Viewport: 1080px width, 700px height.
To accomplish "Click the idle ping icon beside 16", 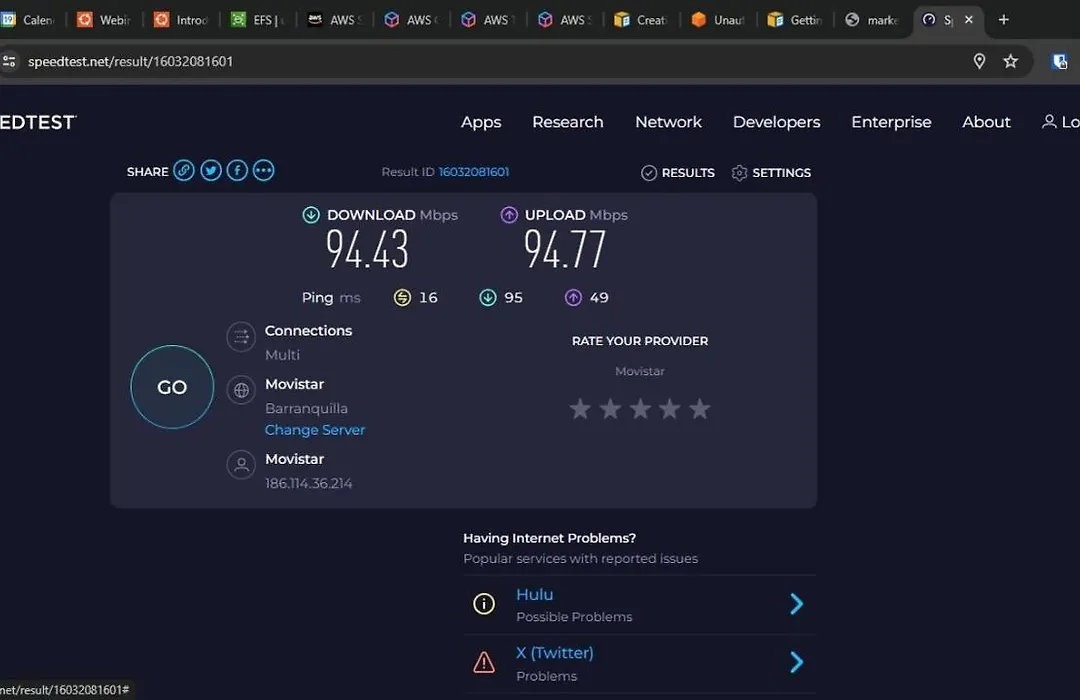I will (402, 298).
